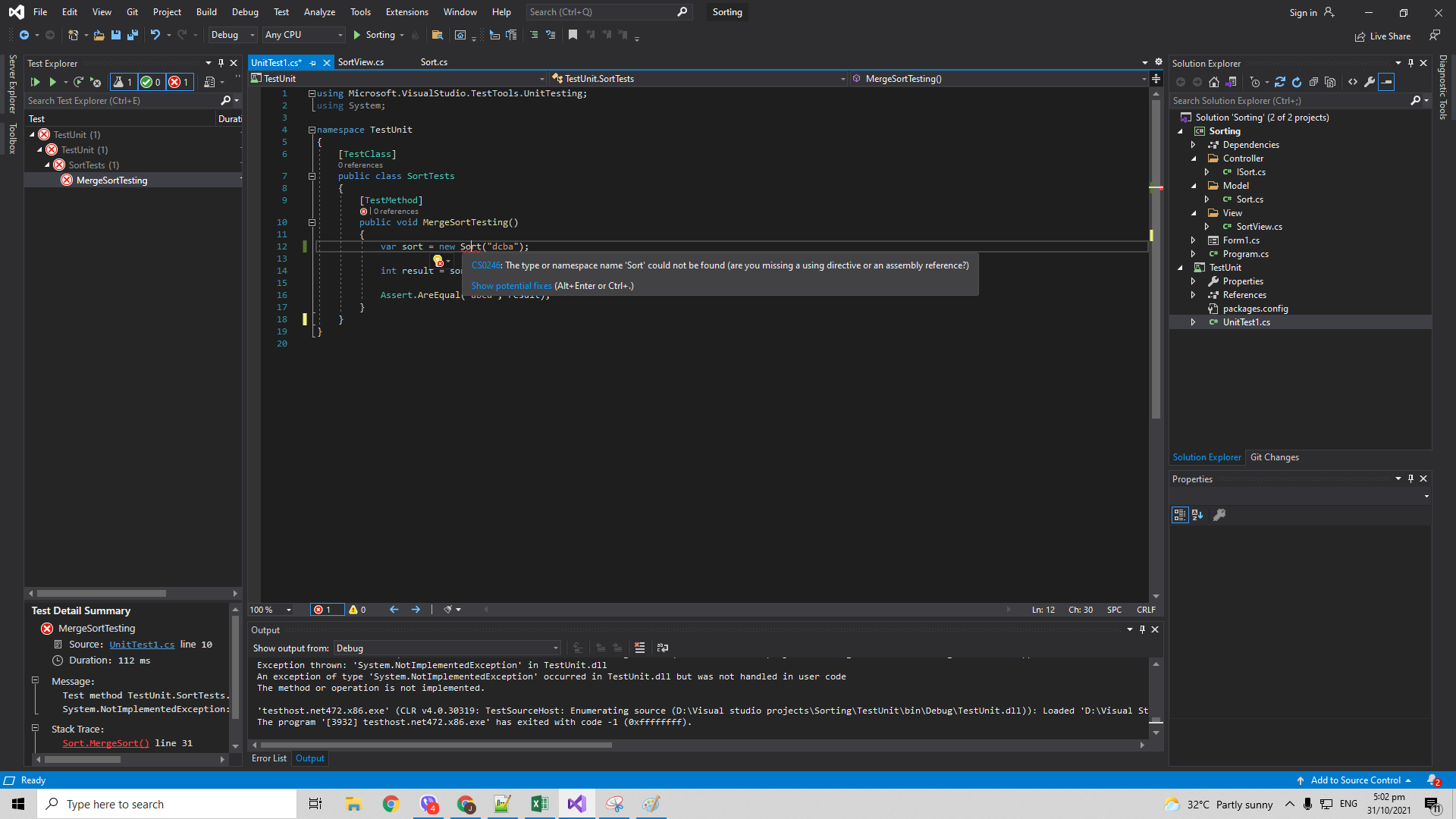Click UnitTest1.cs source link in test details
Viewport: 1456px width, 819px height.
point(142,645)
